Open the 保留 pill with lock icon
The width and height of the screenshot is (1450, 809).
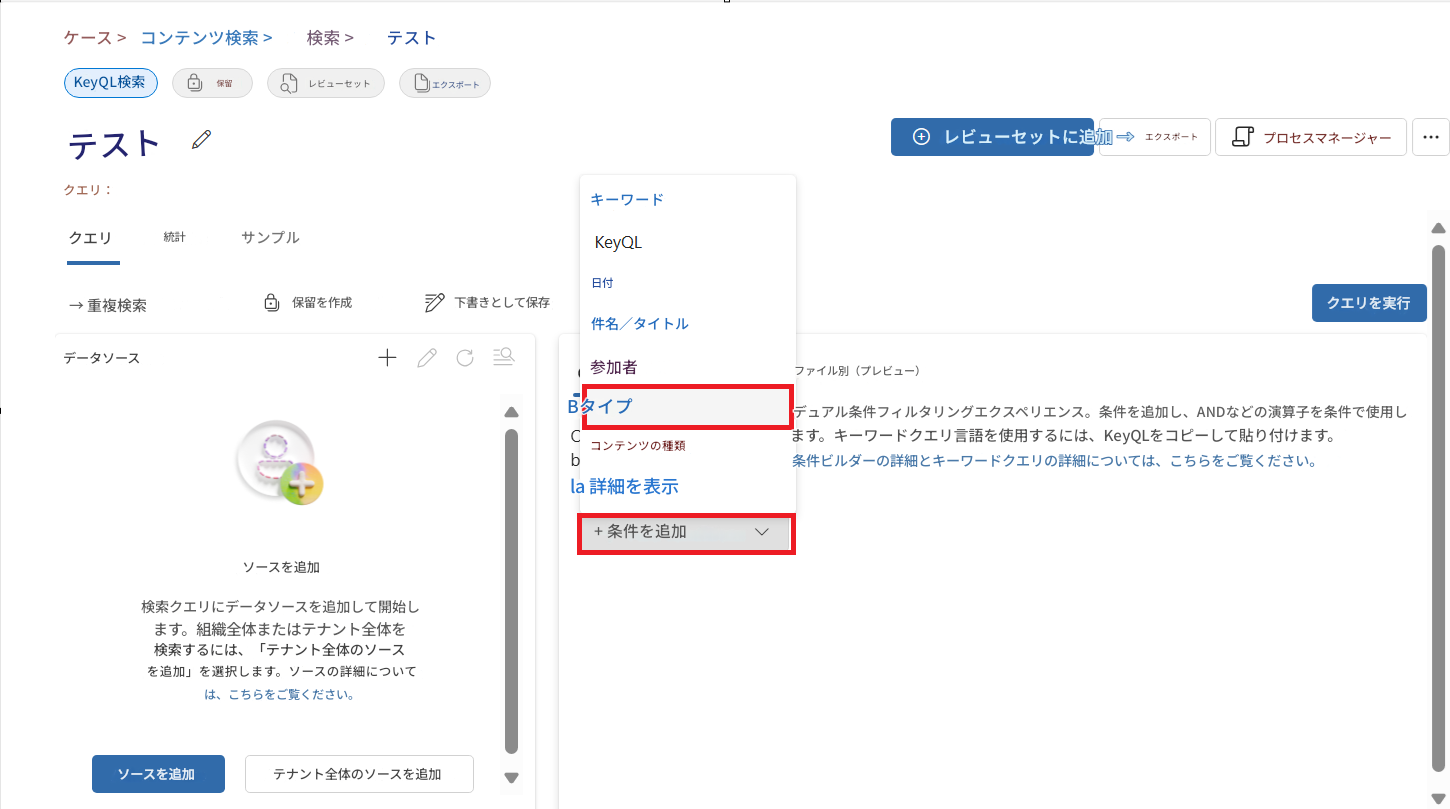click(212, 83)
